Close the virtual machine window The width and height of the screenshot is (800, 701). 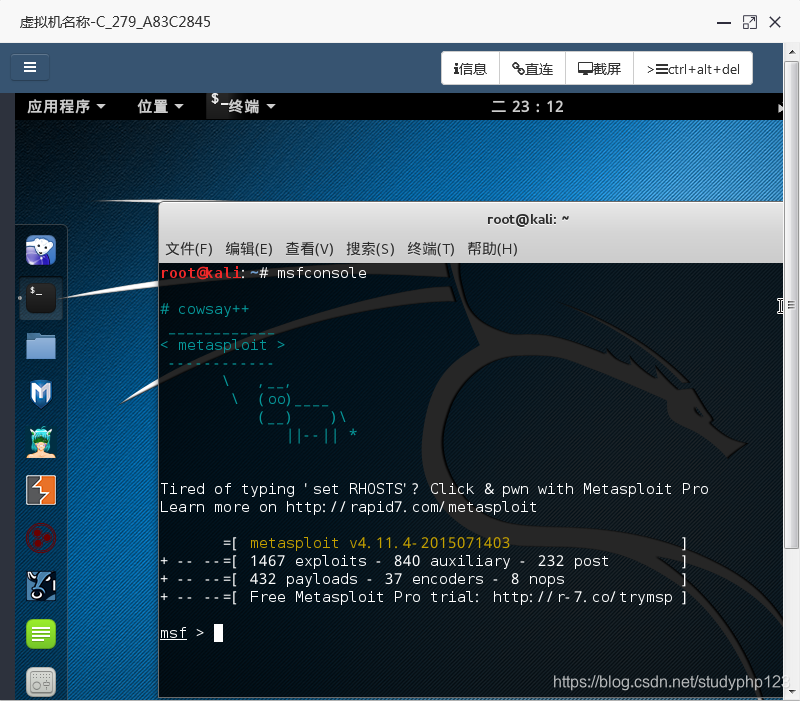[x=775, y=22]
